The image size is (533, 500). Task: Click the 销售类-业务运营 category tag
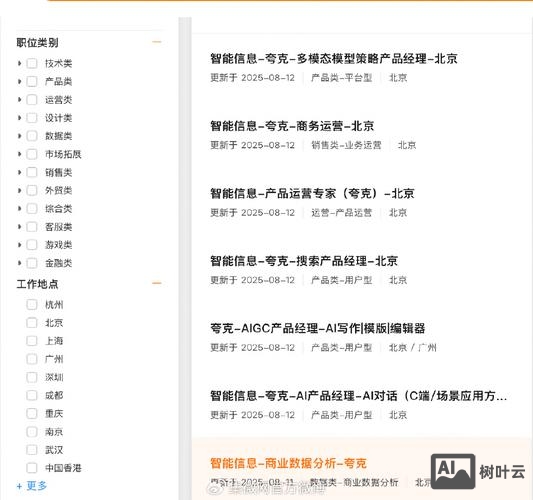(346, 145)
